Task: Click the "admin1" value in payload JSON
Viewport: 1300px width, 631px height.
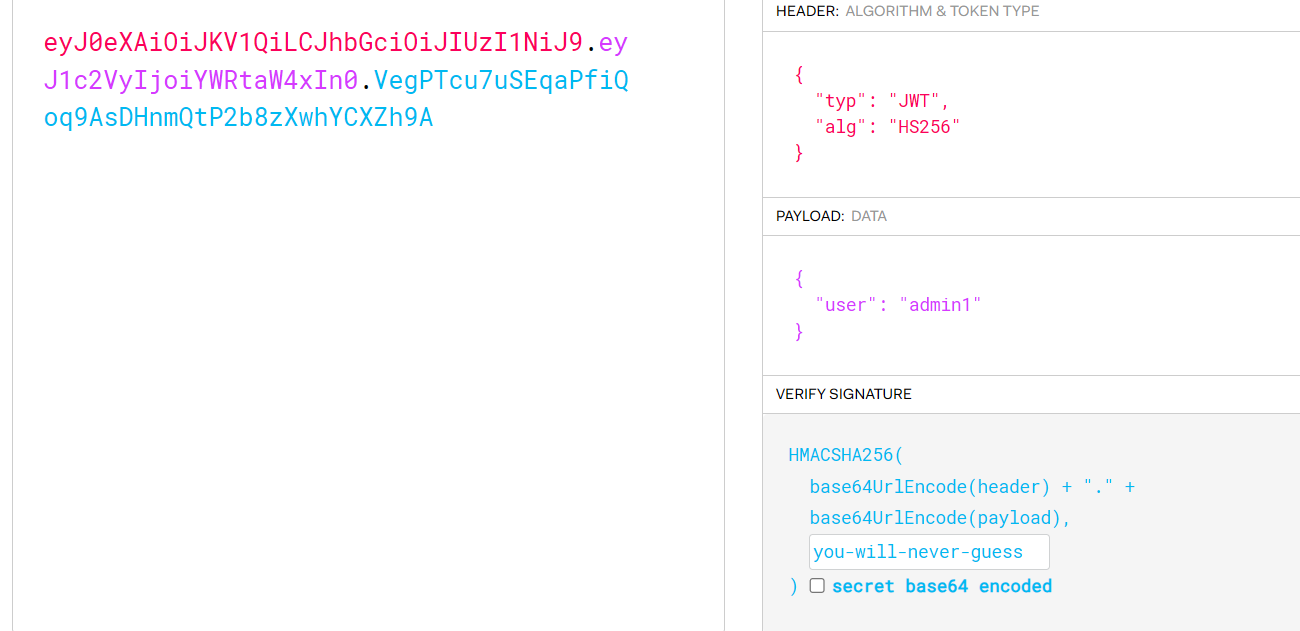Action: pos(940,305)
